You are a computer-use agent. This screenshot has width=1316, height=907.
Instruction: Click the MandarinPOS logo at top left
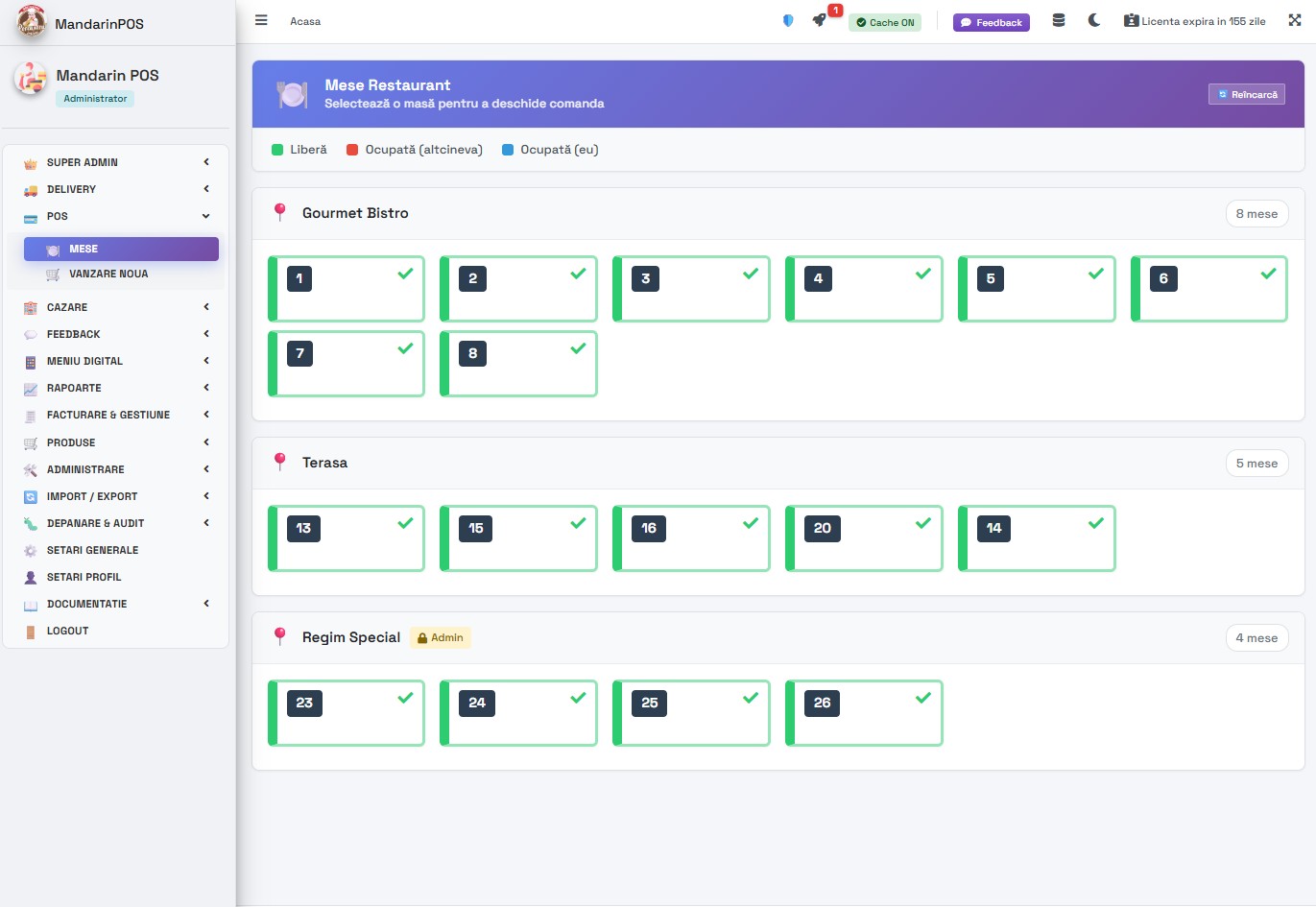[32, 22]
